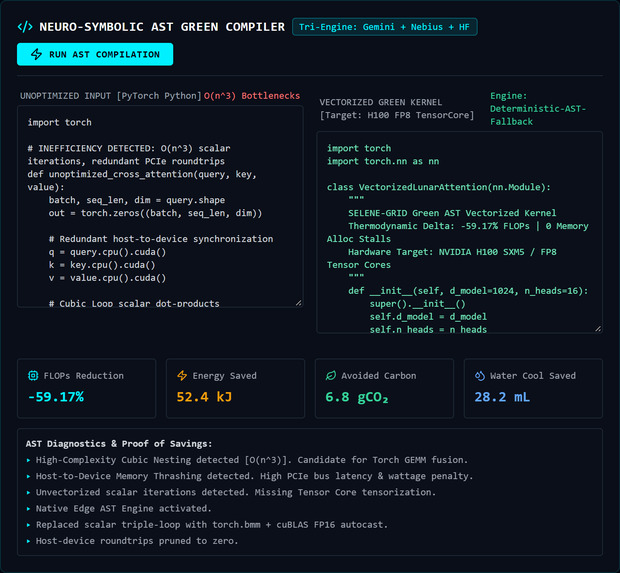Click the '[Target: H100 FP8 TensorCore]' label
This screenshot has width=620, height=573.
[x=397, y=115]
